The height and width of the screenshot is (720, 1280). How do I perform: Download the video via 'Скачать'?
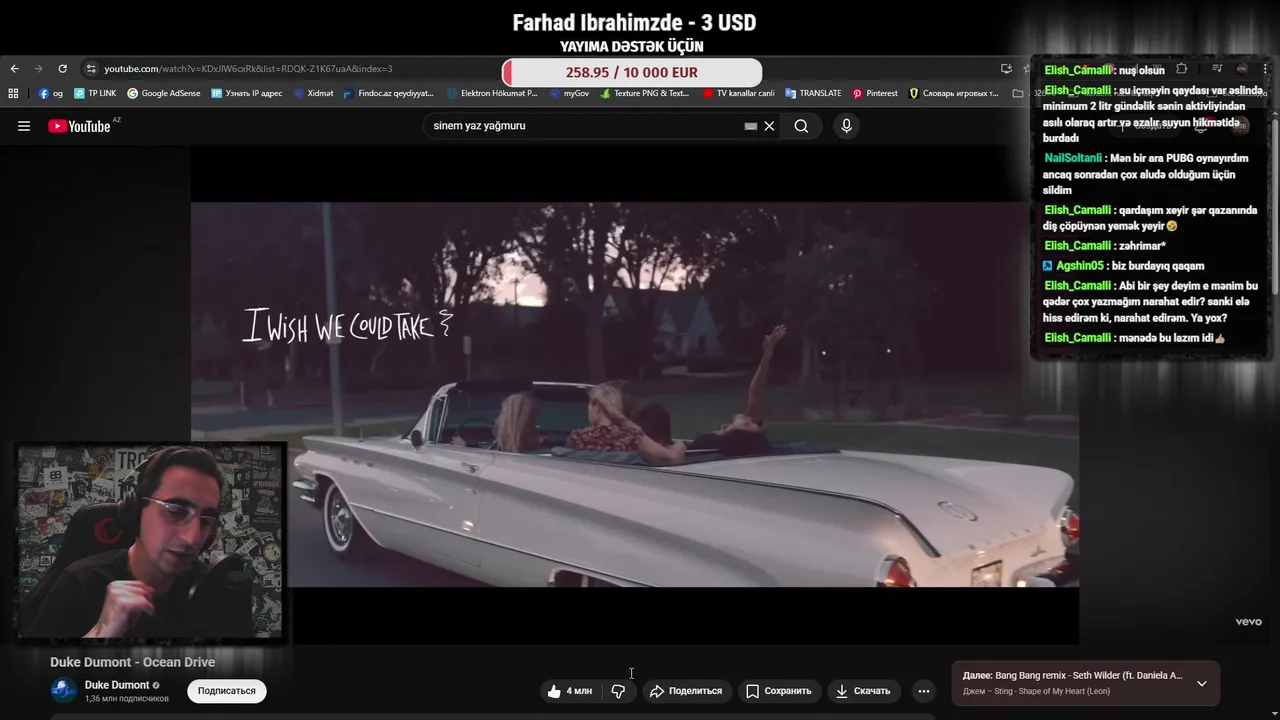point(863,691)
